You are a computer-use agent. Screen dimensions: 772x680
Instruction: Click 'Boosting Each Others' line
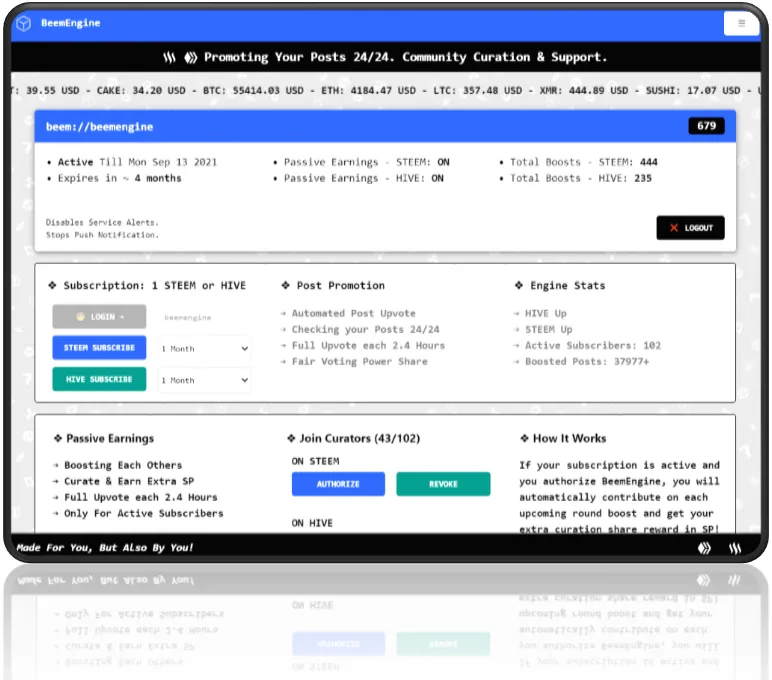point(123,465)
